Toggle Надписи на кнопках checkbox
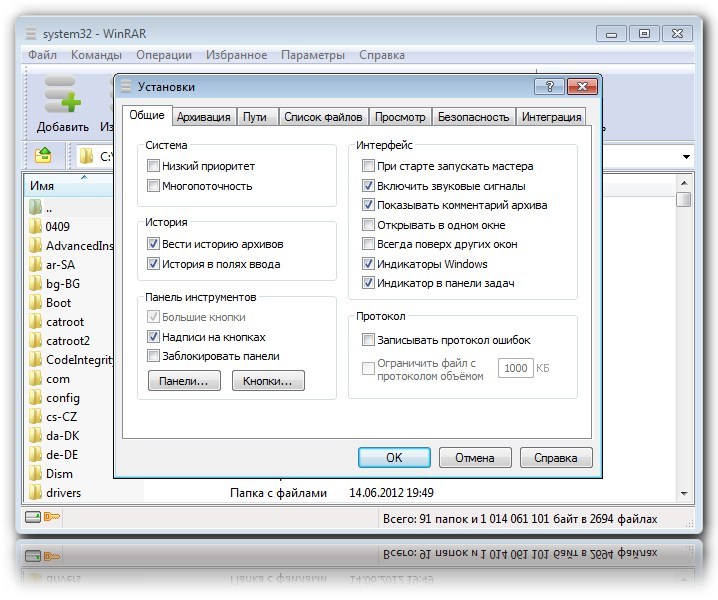 153,337
